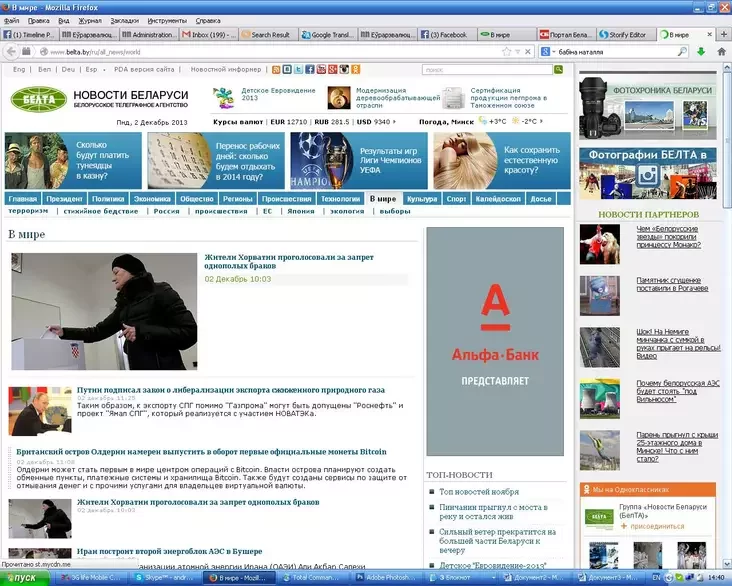Switch to the Storify Editor tab
Viewport: 732px width, 586px height.
[x=625, y=35]
